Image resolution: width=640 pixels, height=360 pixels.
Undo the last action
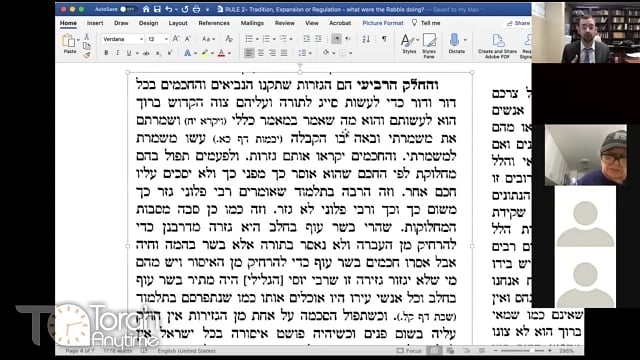(169, 9)
